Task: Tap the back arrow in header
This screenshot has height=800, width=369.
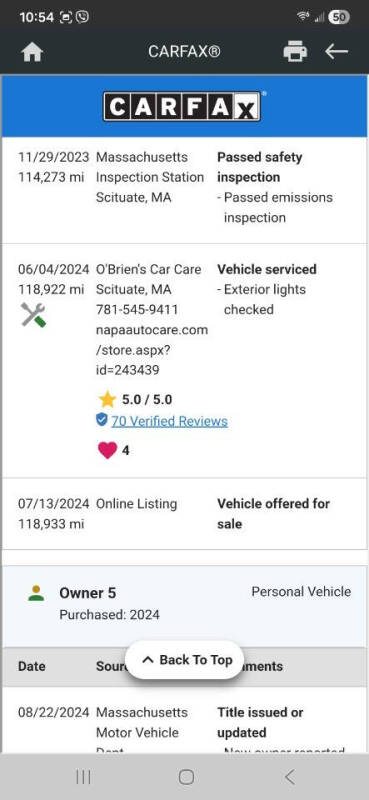Action: click(336, 51)
